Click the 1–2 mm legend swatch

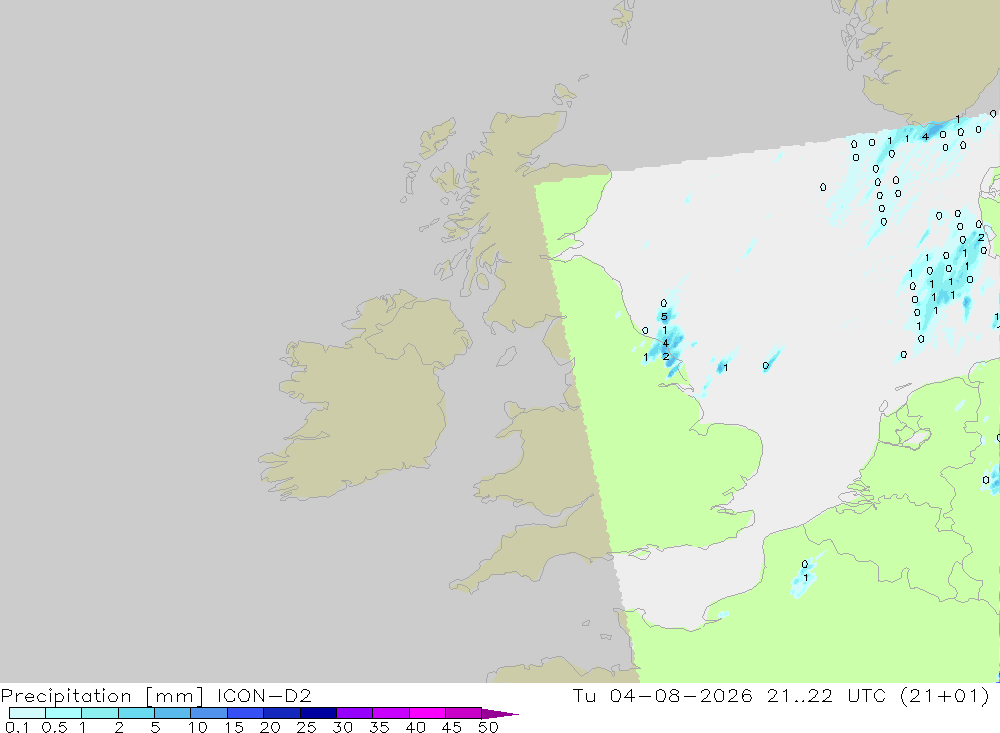tap(100, 713)
